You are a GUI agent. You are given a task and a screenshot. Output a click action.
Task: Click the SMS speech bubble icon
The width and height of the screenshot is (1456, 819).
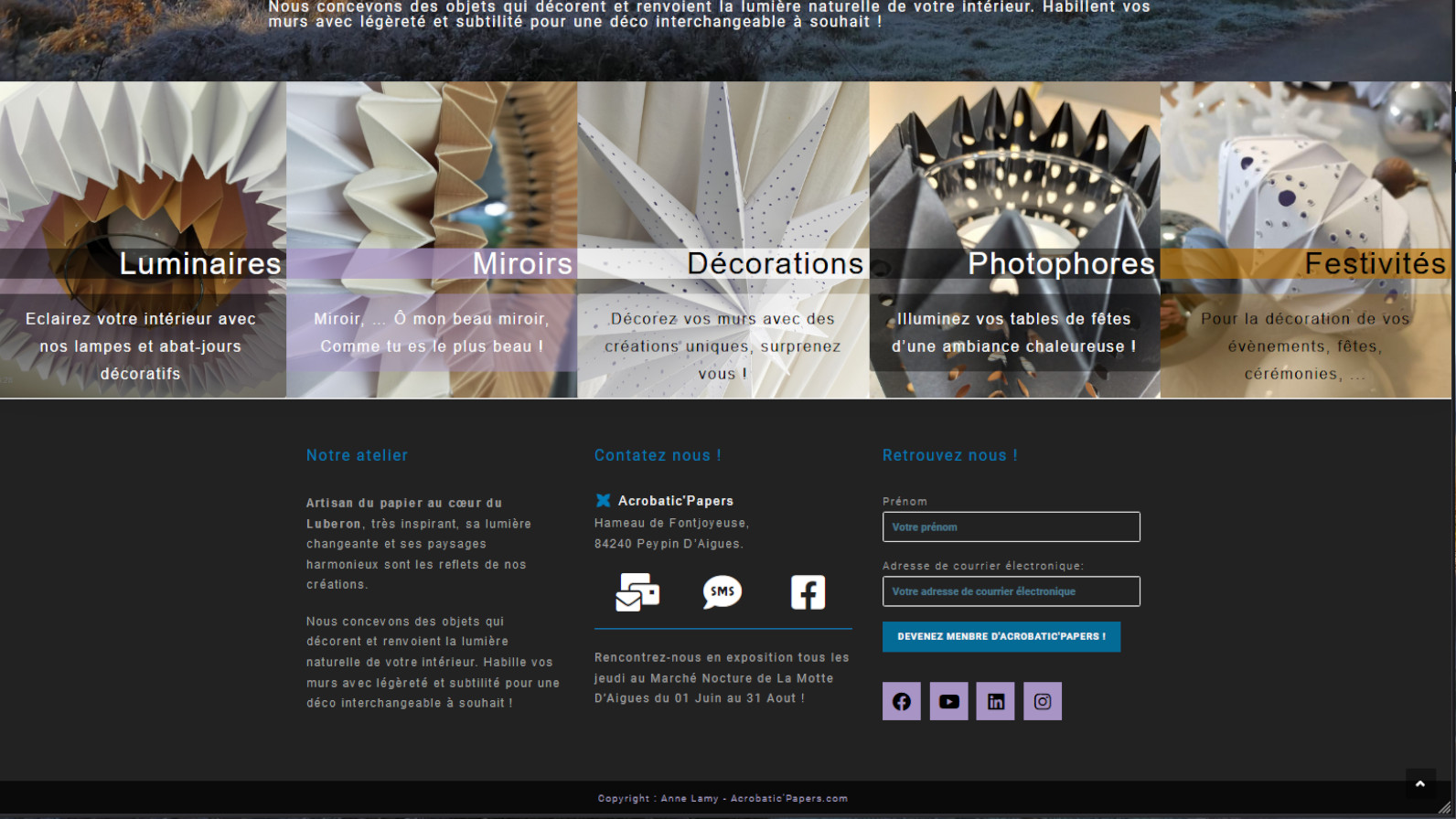click(x=722, y=592)
